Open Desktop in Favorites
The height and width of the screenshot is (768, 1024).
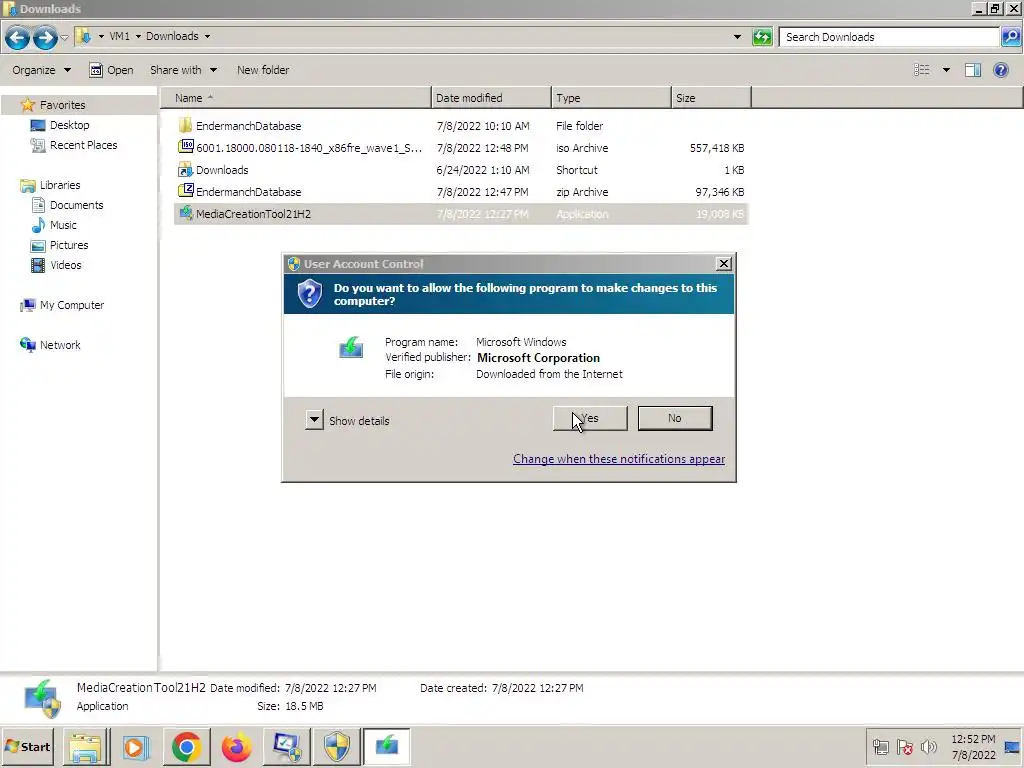(x=69, y=125)
